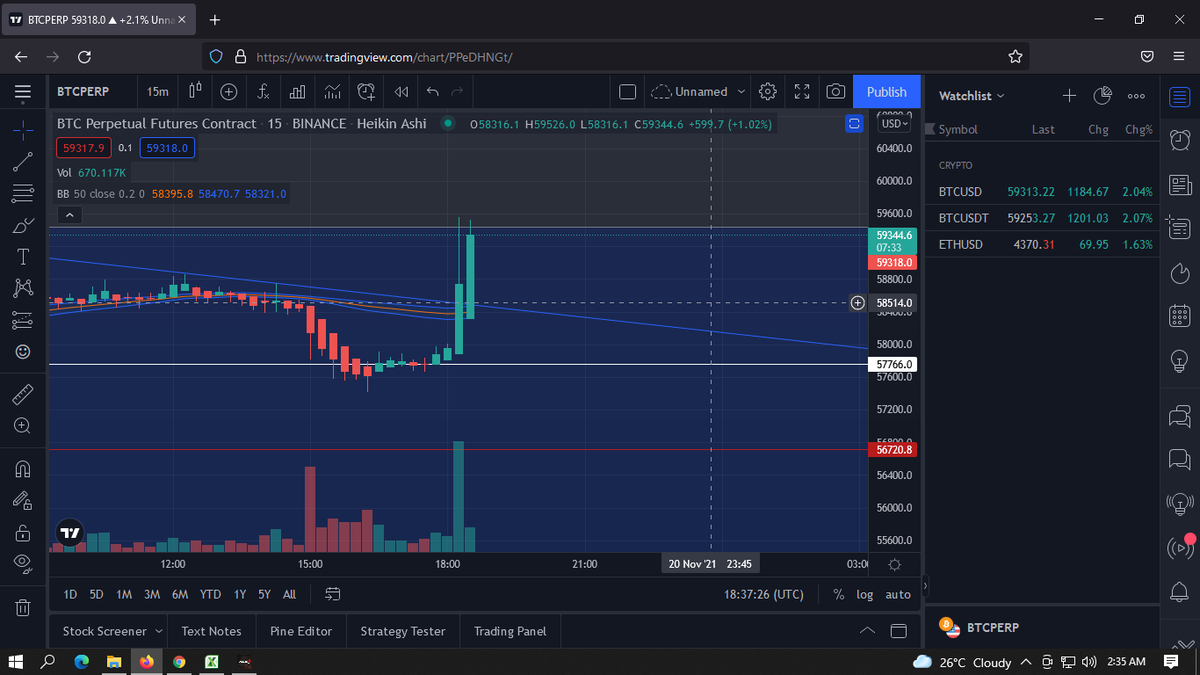
Task: Toggle hide all drawings eye icon
Action: pos(22,564)
